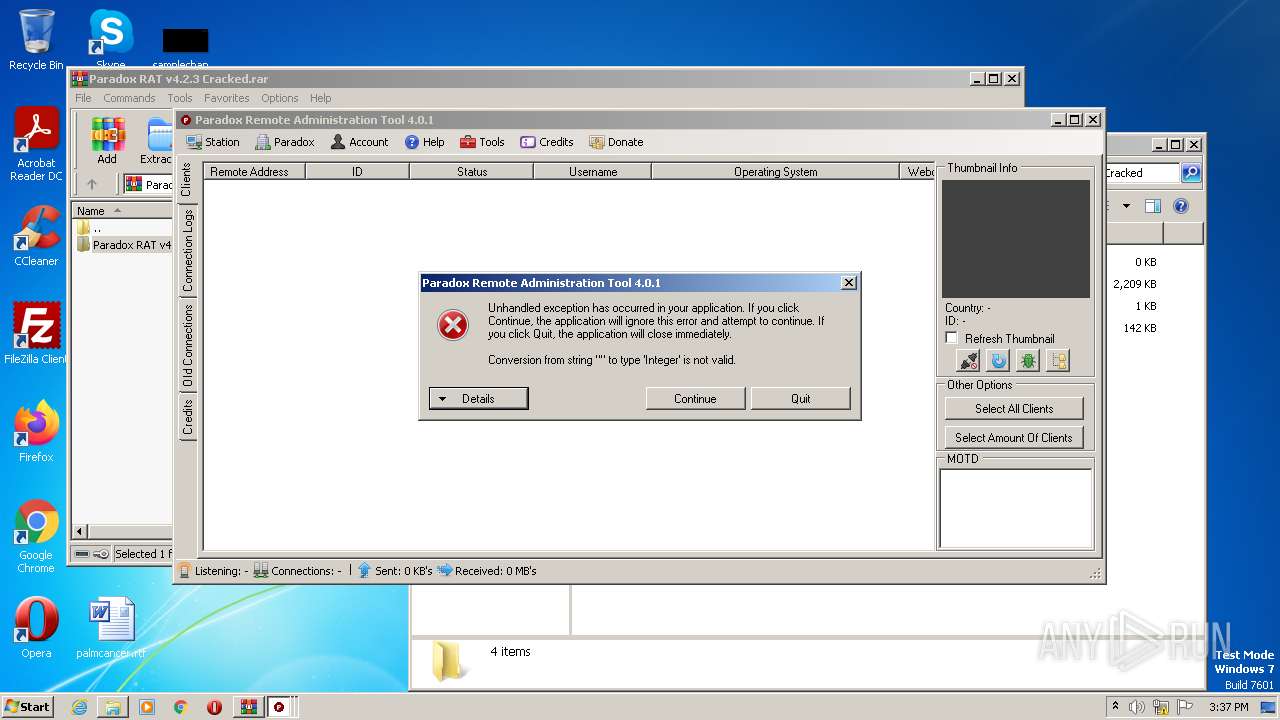Click the red error icon in the dialog
1280x720 pixels.
pyautogui.click(x=453, y=325)
